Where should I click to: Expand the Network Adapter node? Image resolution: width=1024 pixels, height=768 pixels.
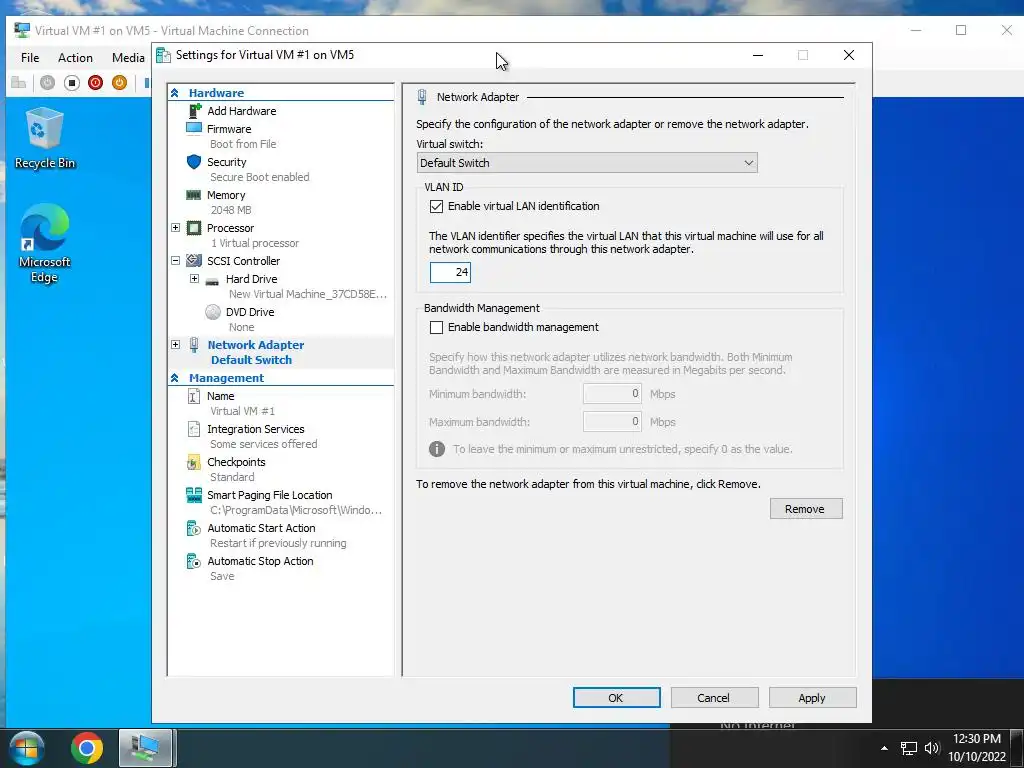click(176, 345)
